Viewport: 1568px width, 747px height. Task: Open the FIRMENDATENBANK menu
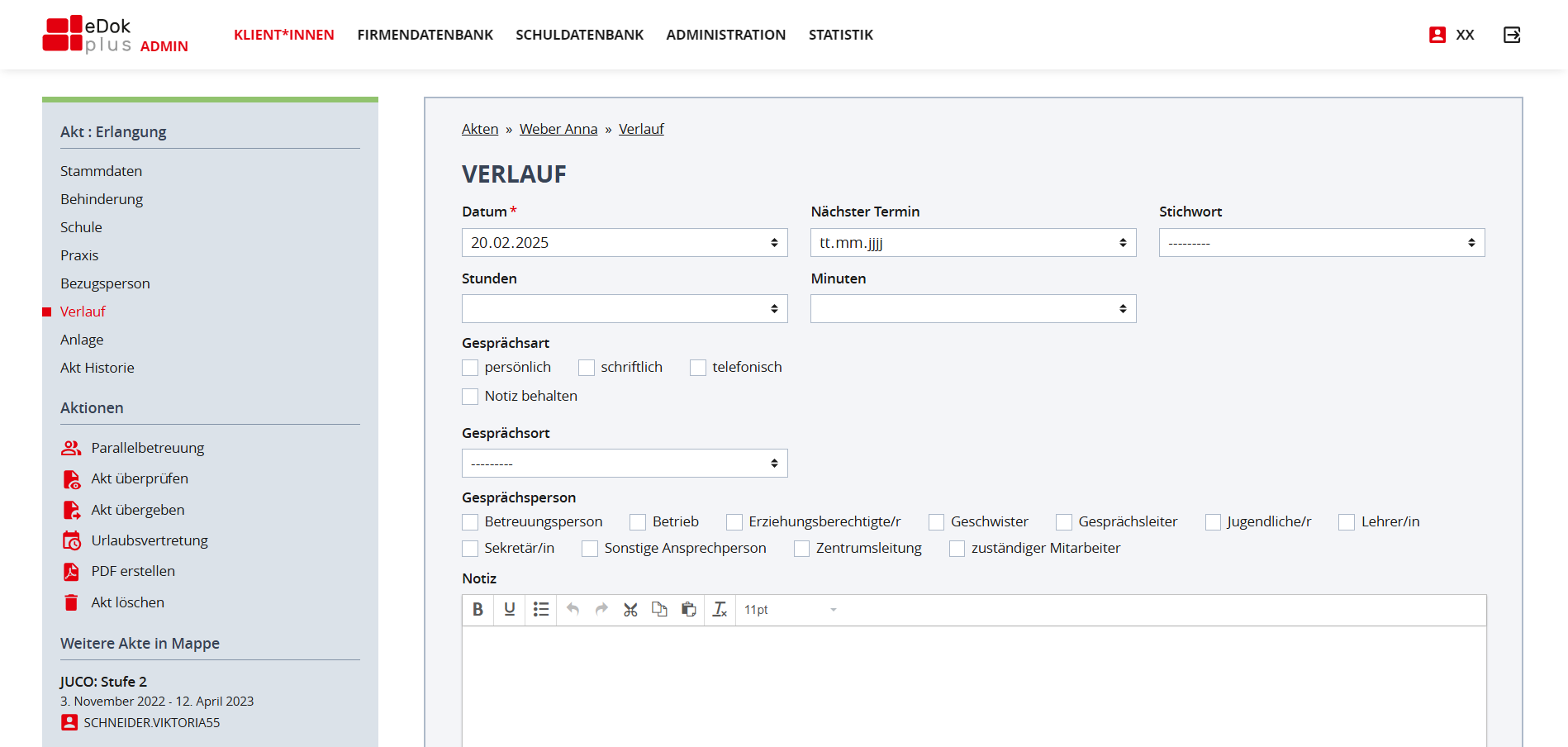[x=425, y=35]
